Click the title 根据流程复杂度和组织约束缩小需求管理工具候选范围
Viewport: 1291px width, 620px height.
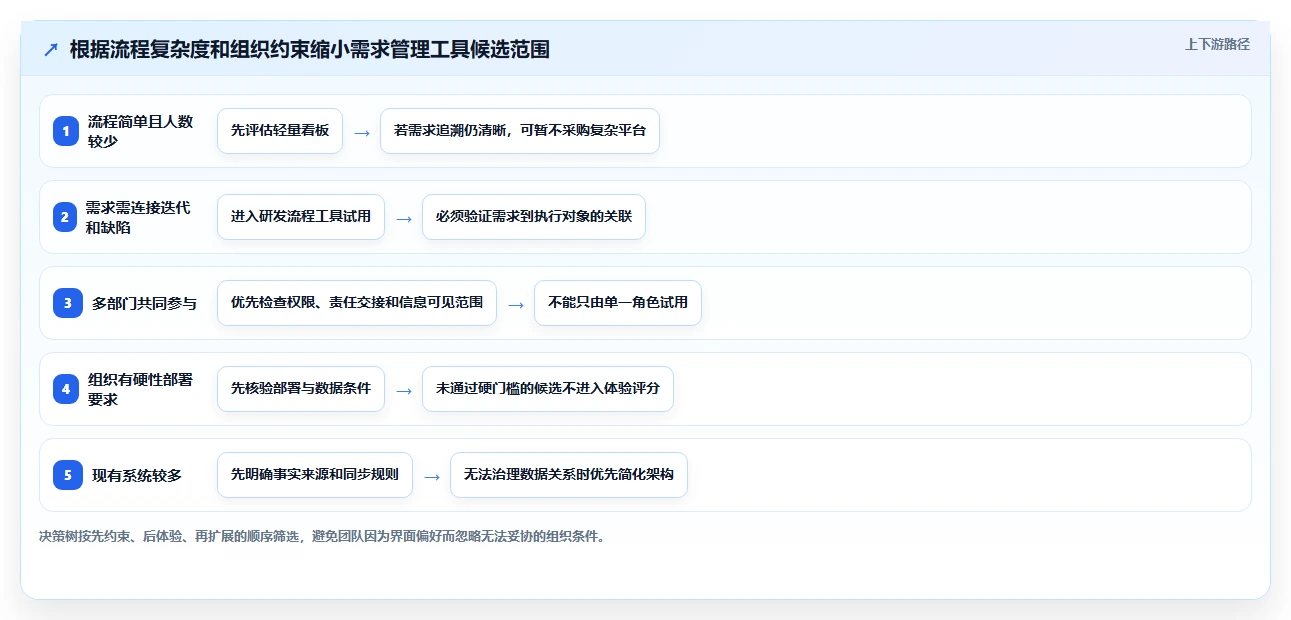(x=310, y=50)
